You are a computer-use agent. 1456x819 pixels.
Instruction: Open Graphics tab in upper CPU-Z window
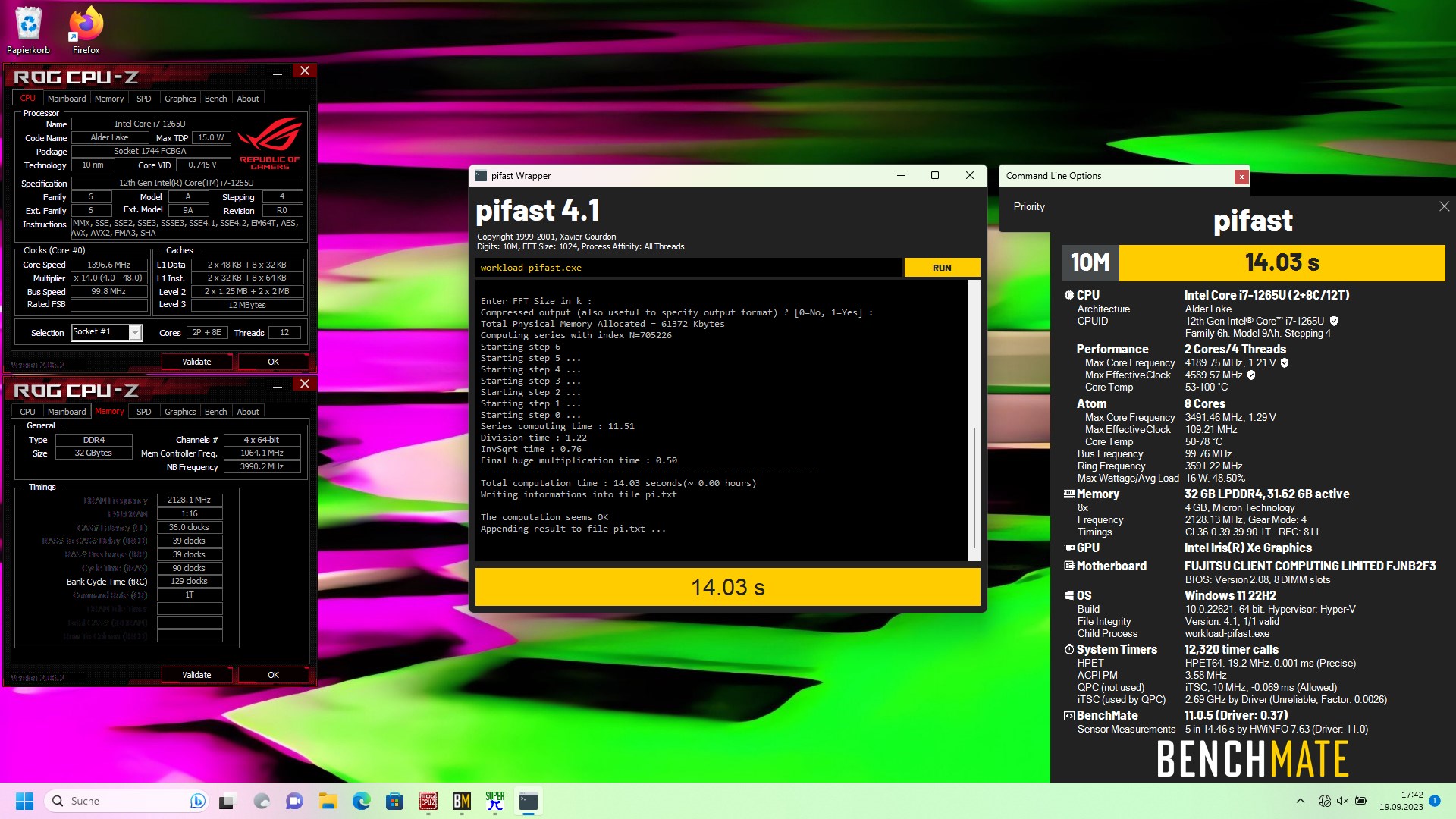[x=180, y=99]
